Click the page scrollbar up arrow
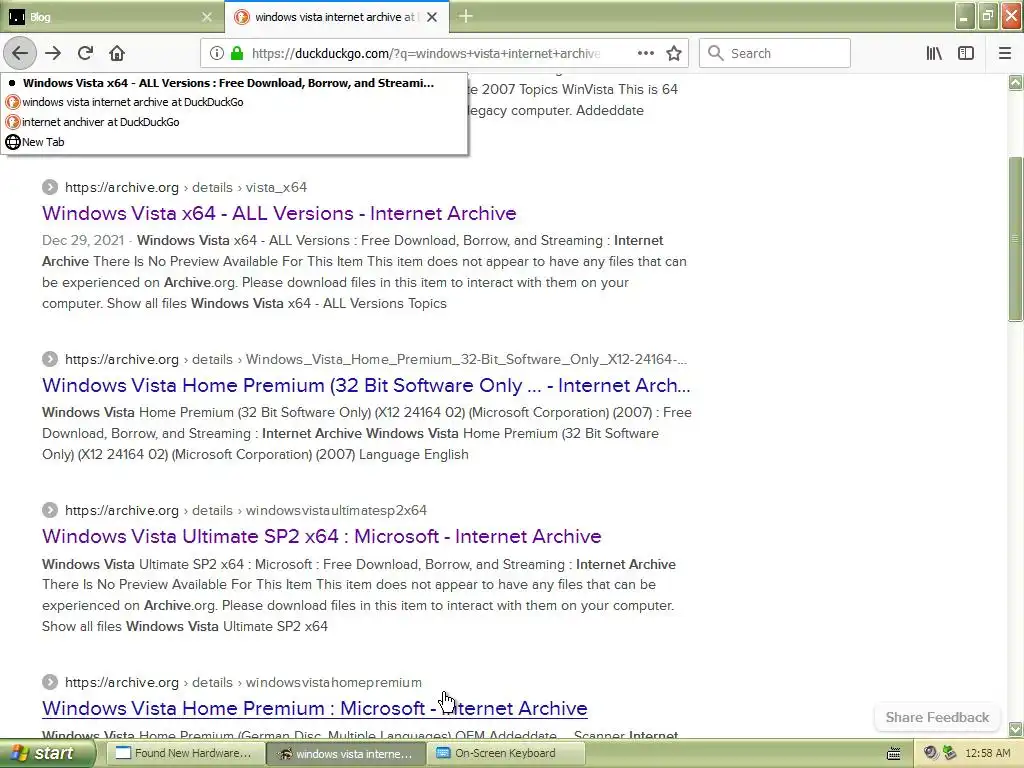This screenshot has height=768, width=1024. coord(1016,82)
